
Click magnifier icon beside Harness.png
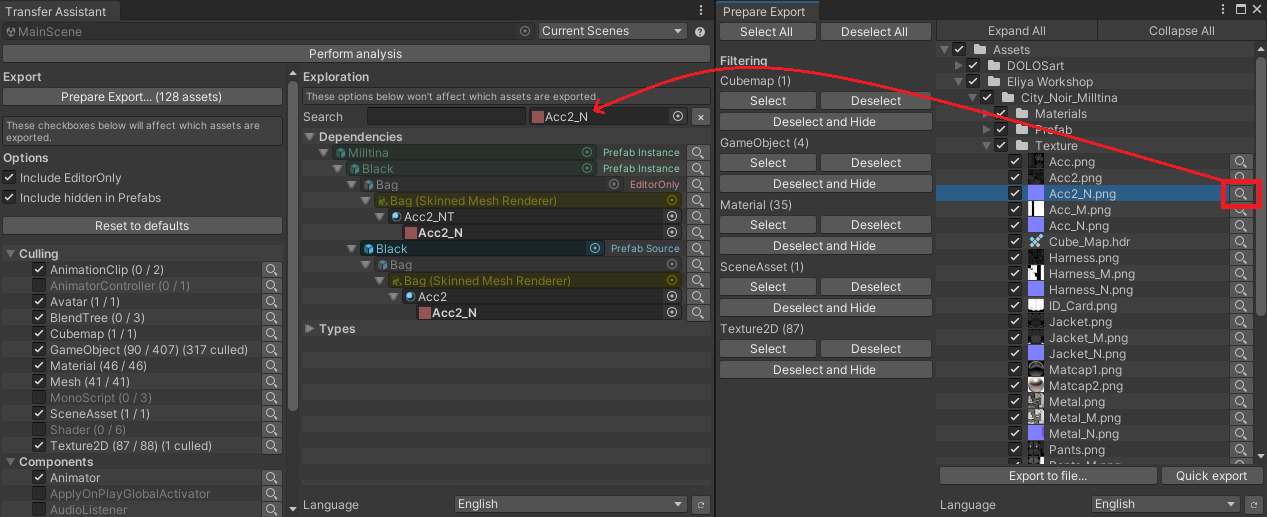[1240, 257]
